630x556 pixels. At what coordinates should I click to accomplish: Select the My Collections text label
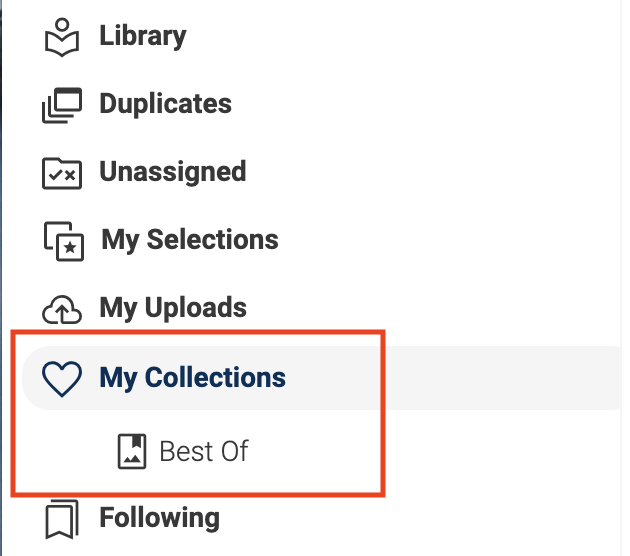click(192, 378)
